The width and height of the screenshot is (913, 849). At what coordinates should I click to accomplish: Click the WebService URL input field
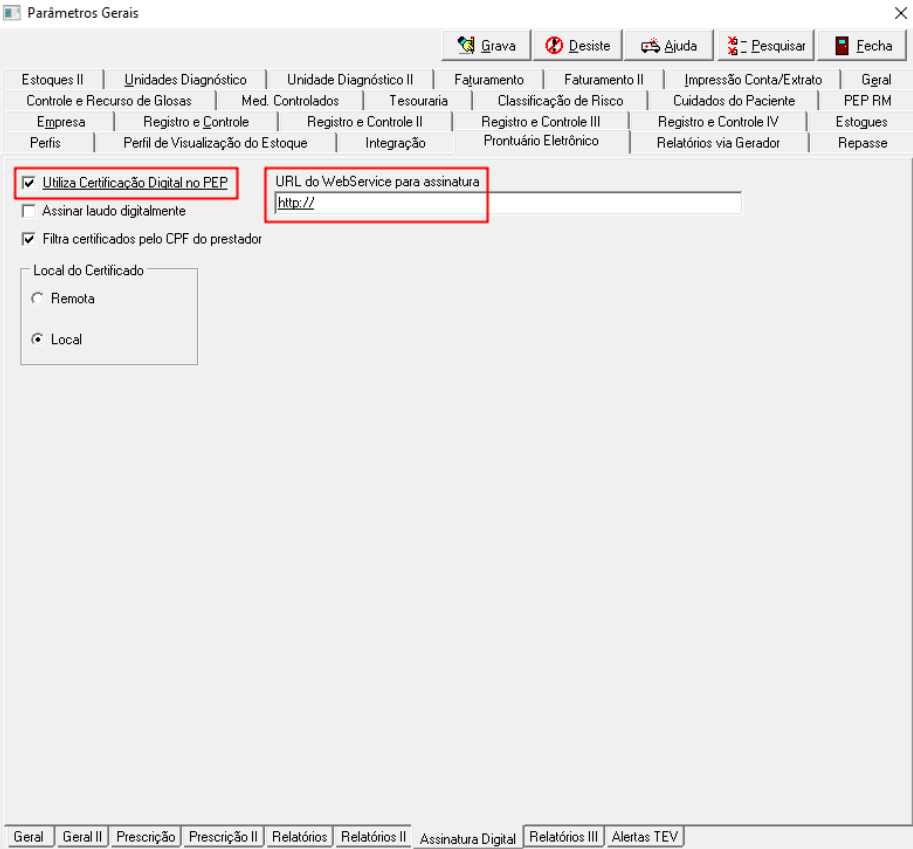[508, 203]
